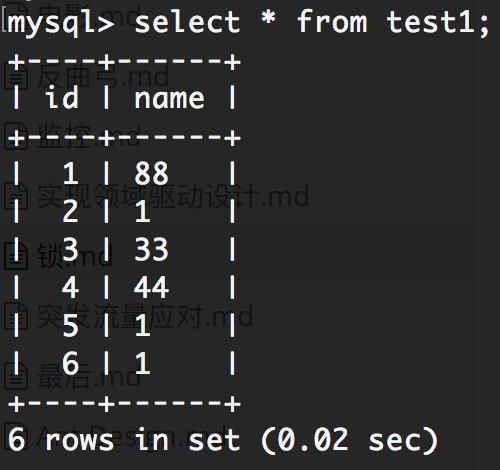Open the 监控.md file entry
This screenshot has height=470, width=500.
pyautogui.click(x=89, y=136)
